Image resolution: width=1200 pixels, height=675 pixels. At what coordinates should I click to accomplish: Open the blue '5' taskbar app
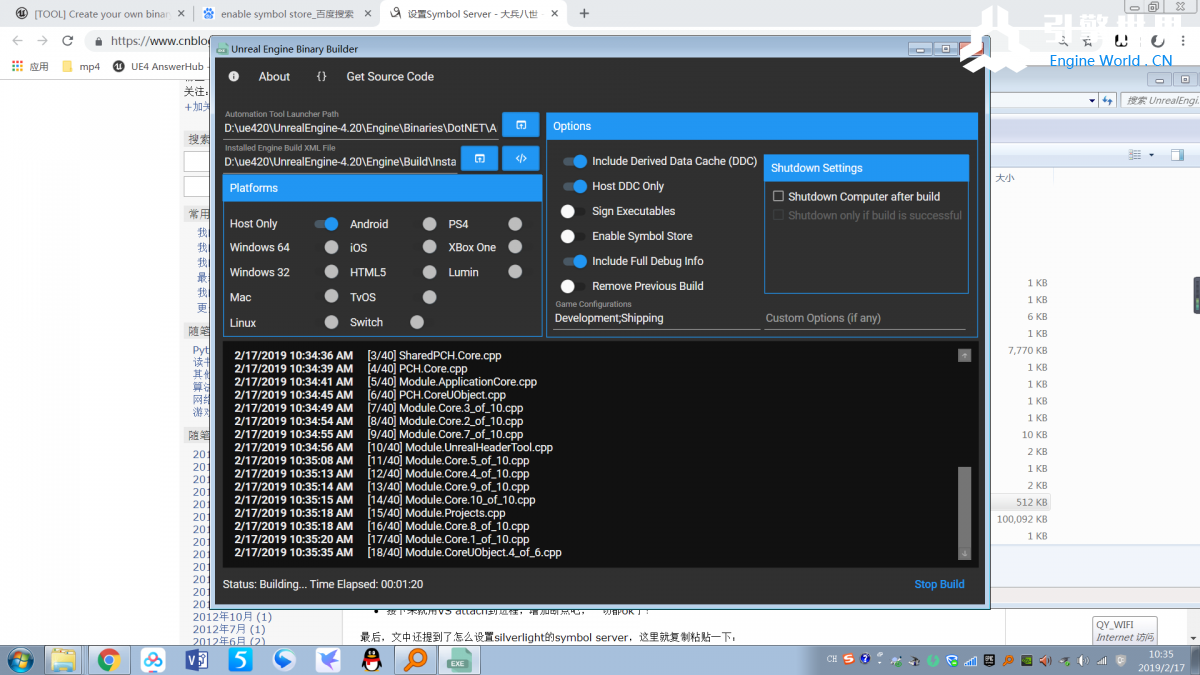pos(240,660)
